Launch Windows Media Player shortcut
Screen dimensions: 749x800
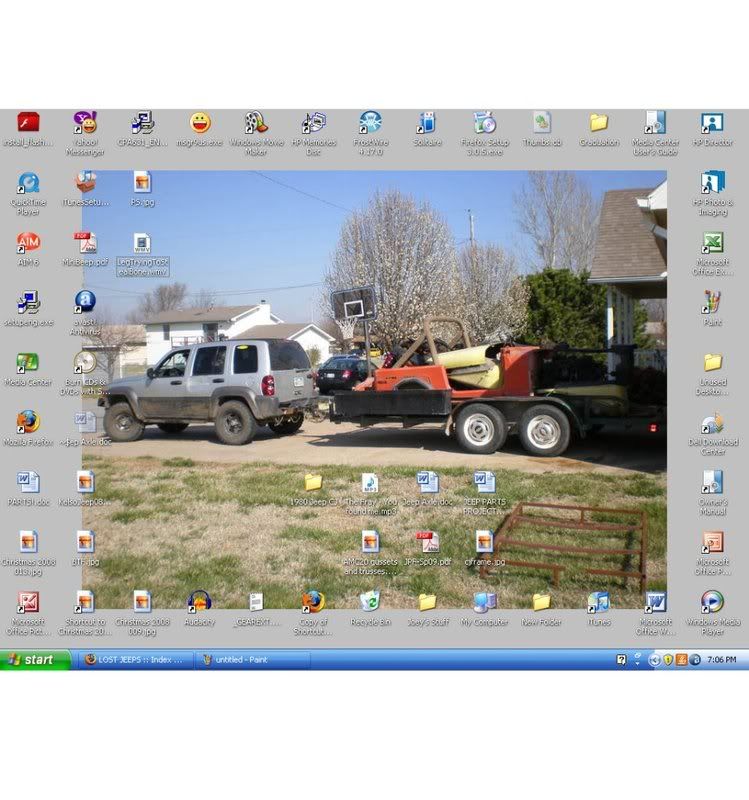click(713, 603)
